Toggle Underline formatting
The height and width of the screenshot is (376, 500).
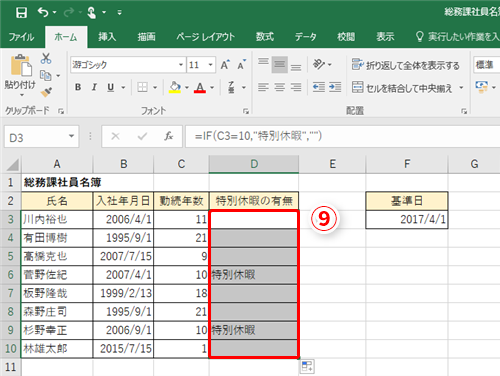[x=111, y=87]
